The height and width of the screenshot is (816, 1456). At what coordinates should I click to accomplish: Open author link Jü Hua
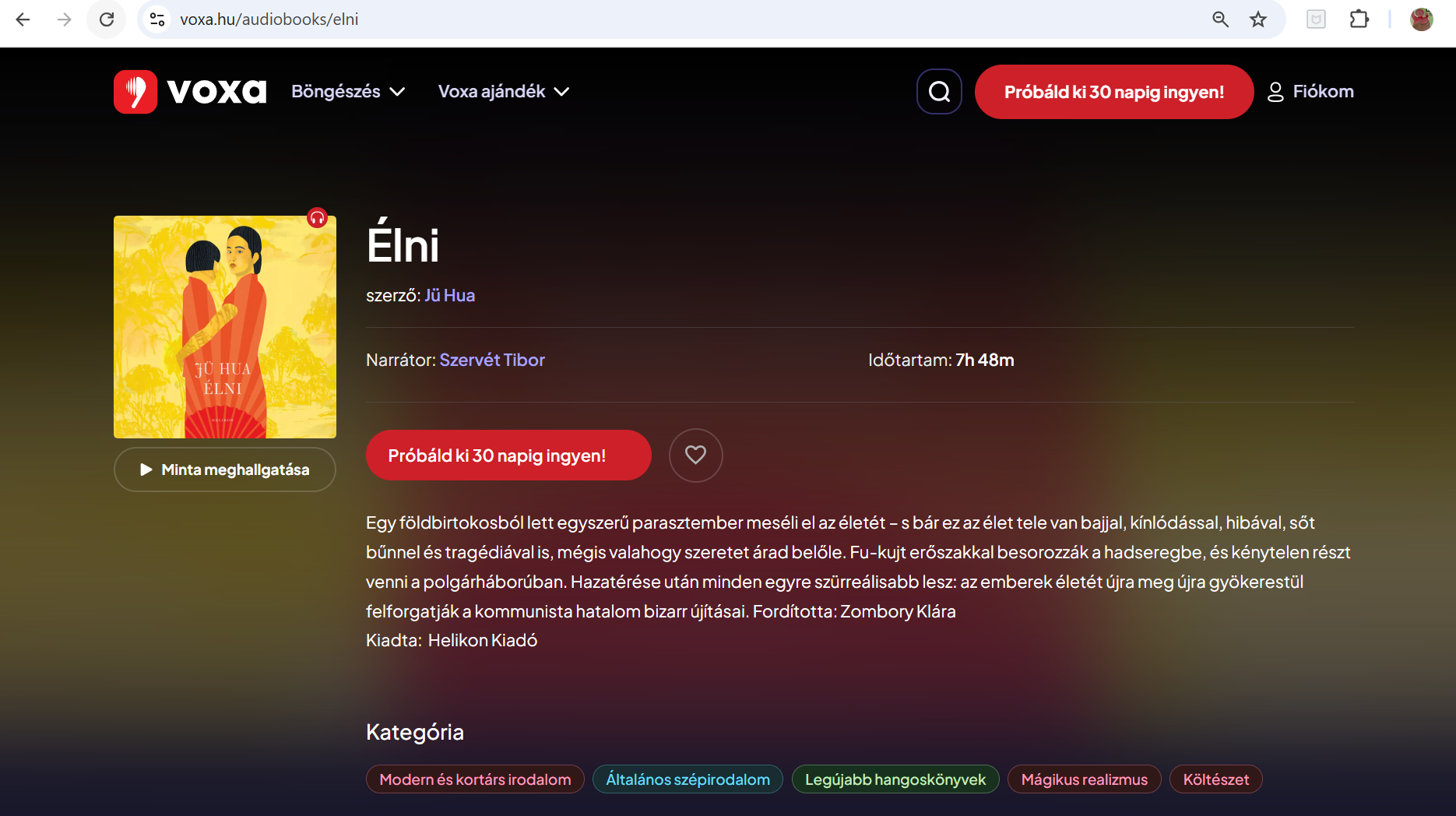(x=449, y=296)
